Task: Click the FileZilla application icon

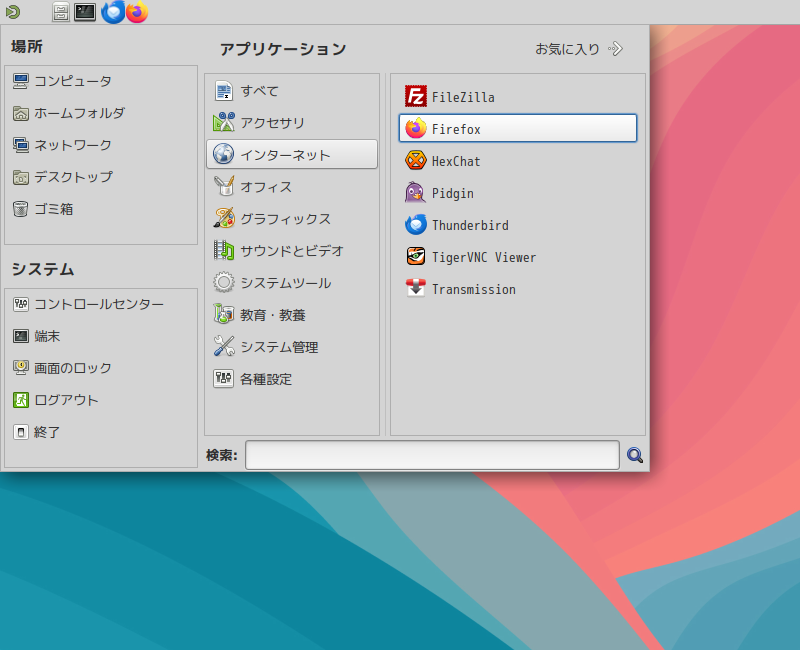Action: click(415, 96)
